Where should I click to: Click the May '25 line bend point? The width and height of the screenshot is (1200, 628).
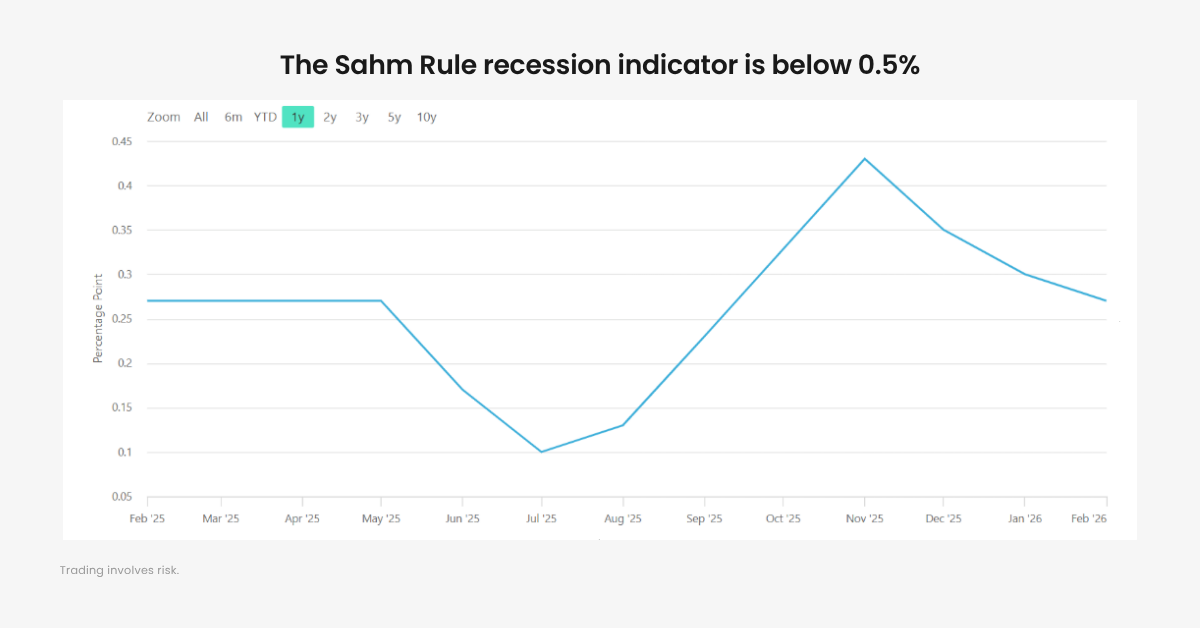(381, 300)
